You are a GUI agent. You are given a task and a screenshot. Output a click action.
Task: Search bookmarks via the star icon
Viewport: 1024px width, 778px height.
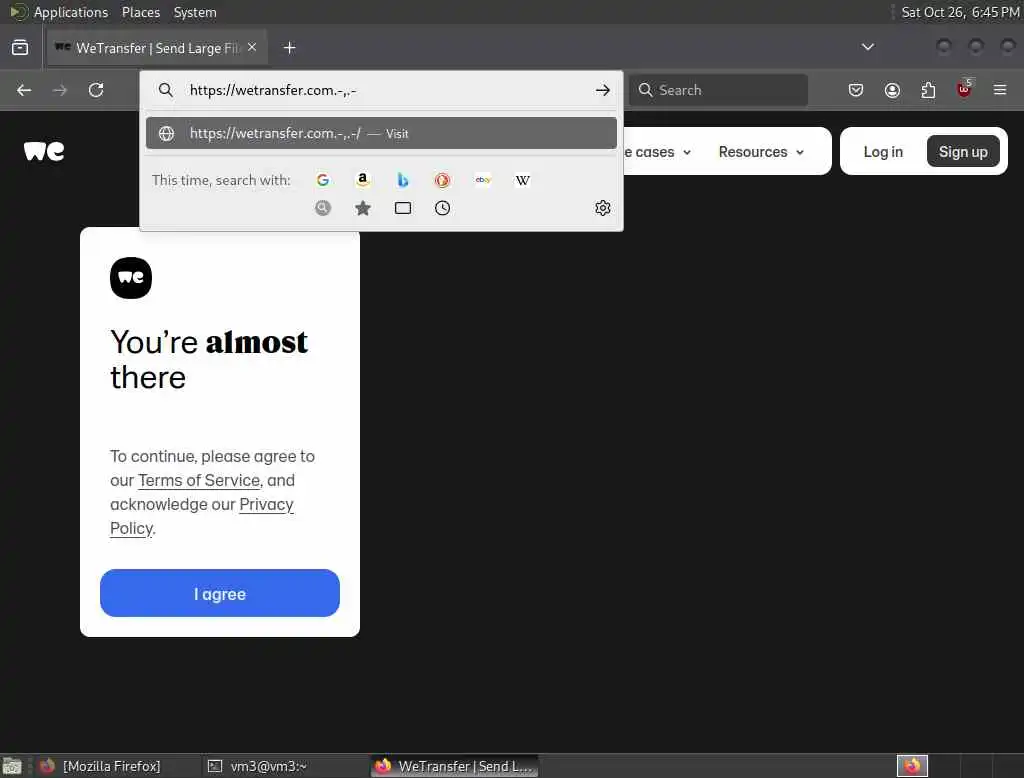click(362, 208)
